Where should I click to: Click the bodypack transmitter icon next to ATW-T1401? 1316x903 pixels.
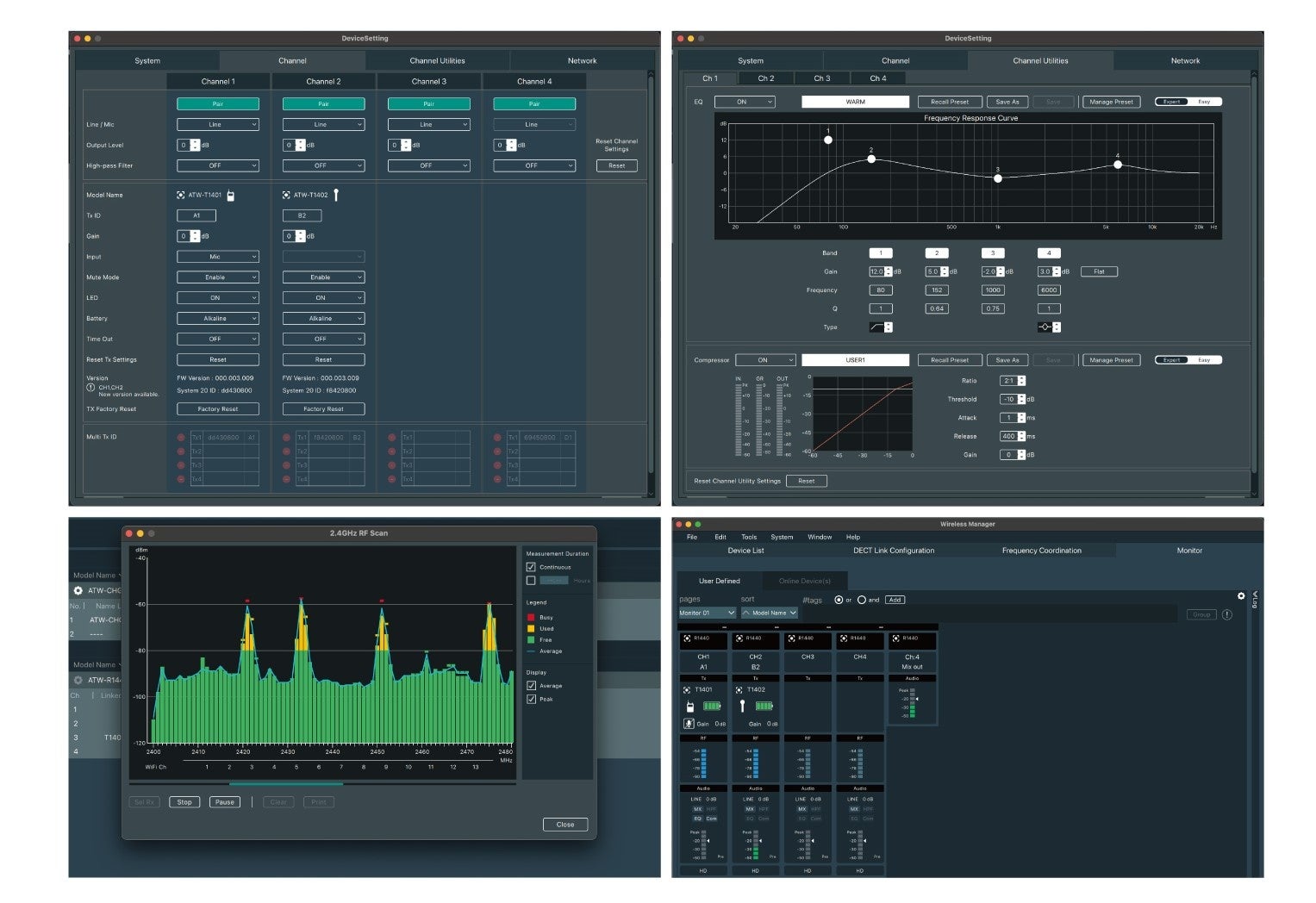point(231,196)
